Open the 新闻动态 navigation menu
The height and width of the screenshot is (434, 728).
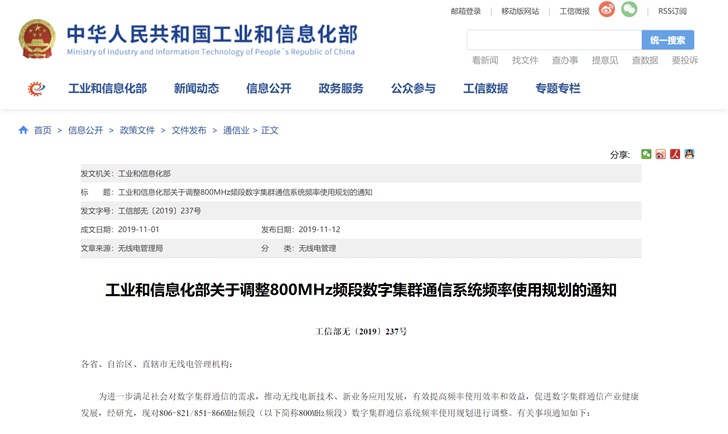(196, 89)
